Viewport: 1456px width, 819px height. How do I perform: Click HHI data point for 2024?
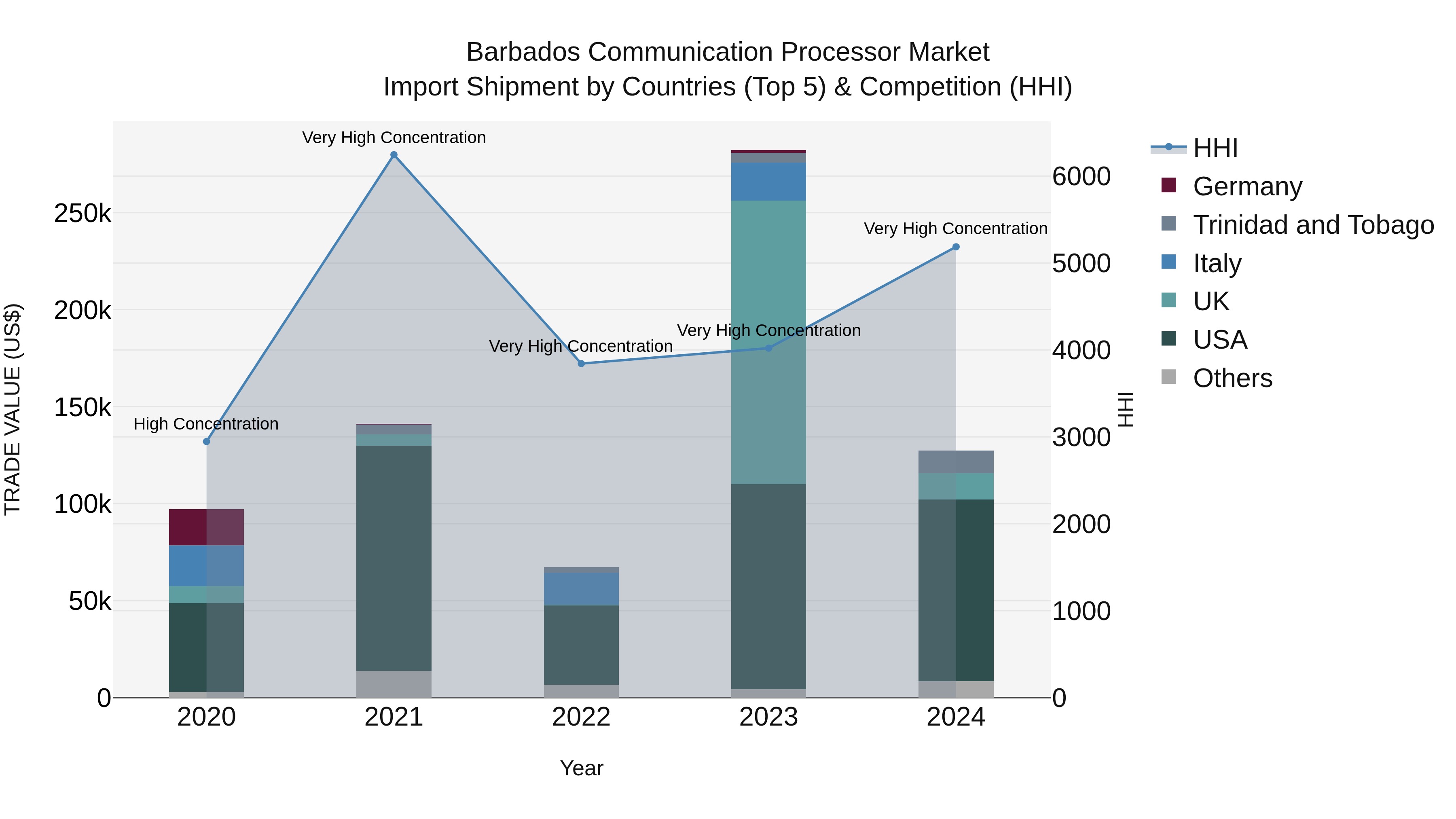(x=956, y=247)
